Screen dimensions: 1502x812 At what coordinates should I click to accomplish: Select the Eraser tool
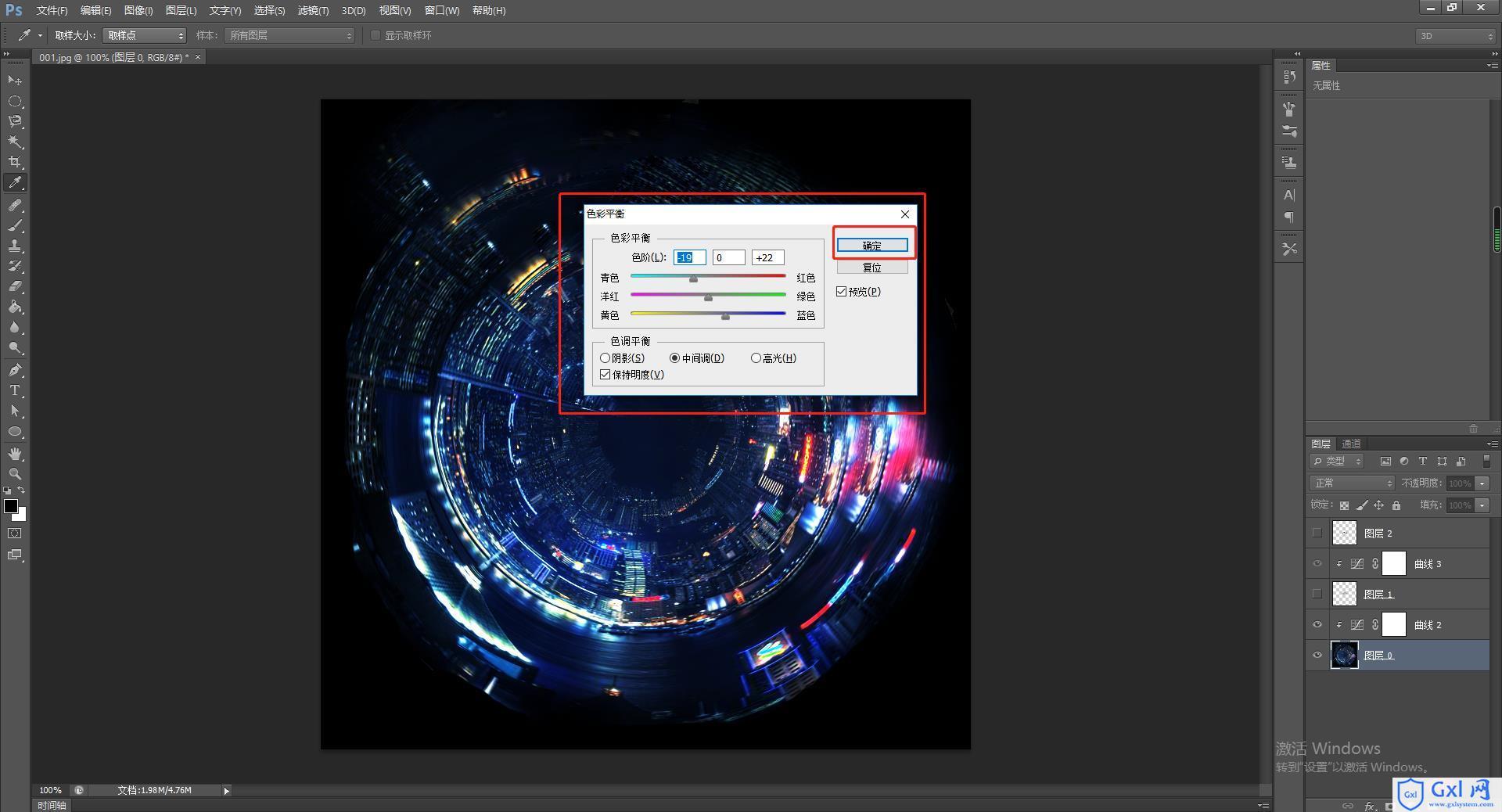point(15,286)
